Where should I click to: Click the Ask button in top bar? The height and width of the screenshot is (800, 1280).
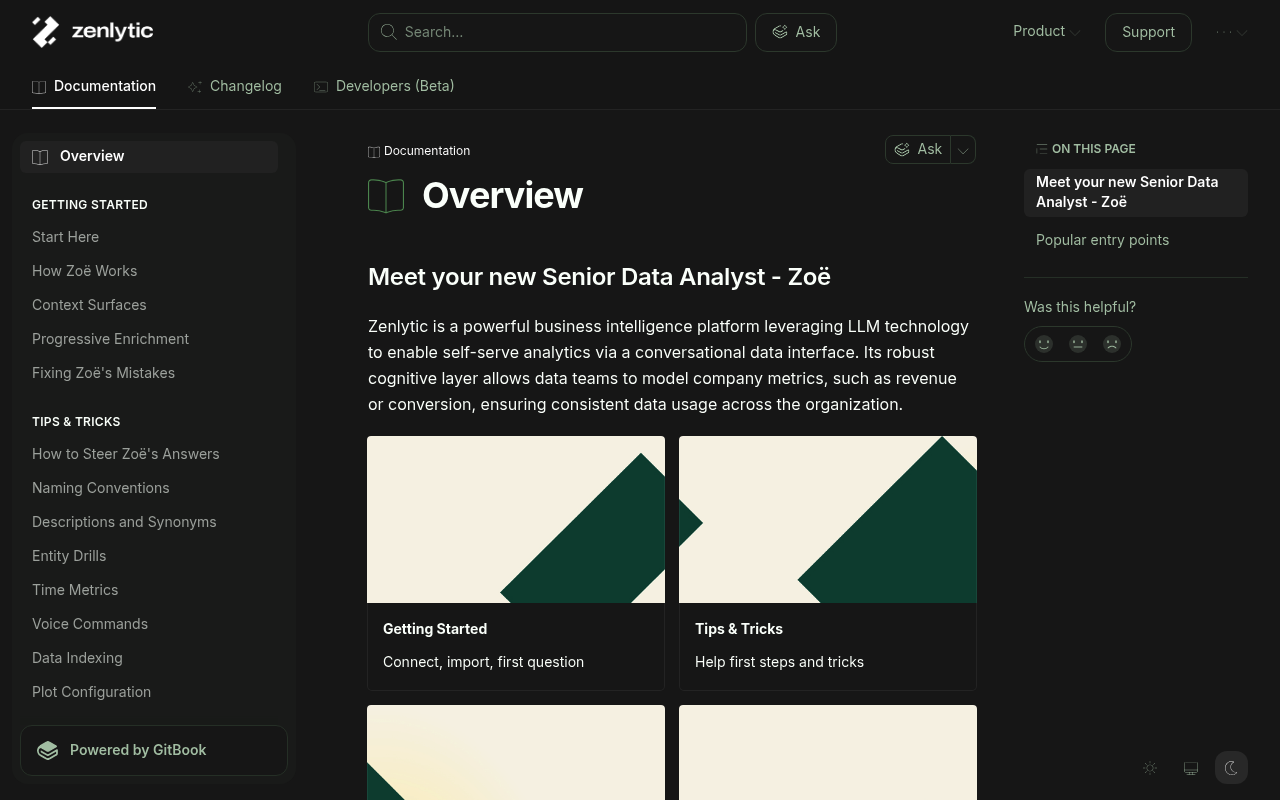tap(796, 32)
